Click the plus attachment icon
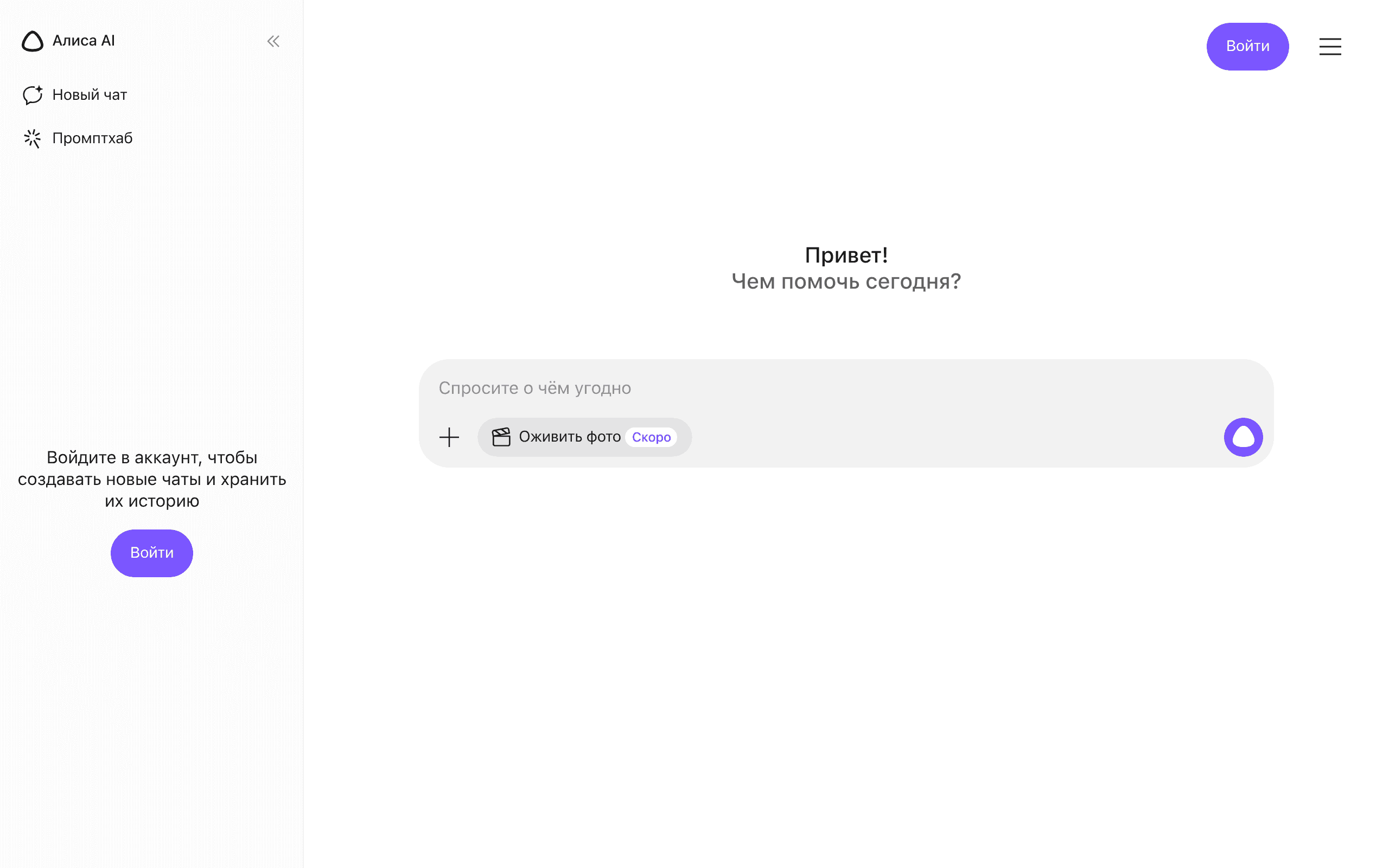This screenshot has width=1389, height=868. tap(449, 437)
